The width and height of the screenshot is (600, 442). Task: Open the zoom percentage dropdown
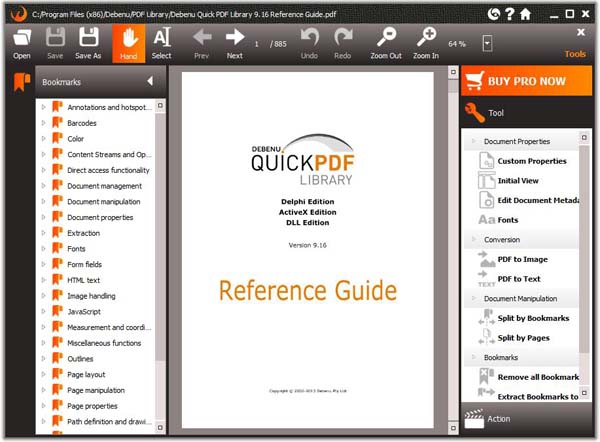pos(487,44)
